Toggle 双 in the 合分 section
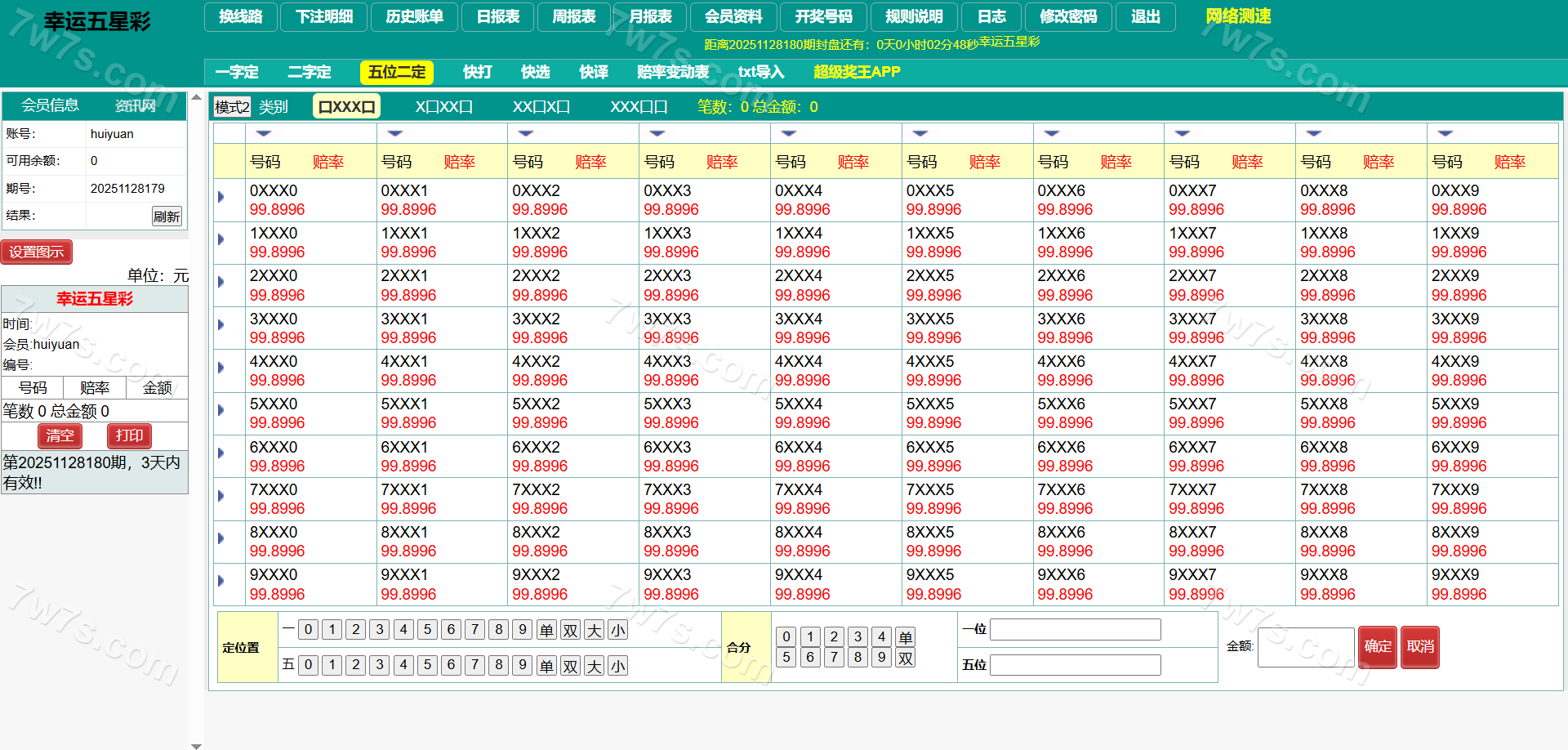Viewport: 1568px width, 750px height. (x=905, y=658)
